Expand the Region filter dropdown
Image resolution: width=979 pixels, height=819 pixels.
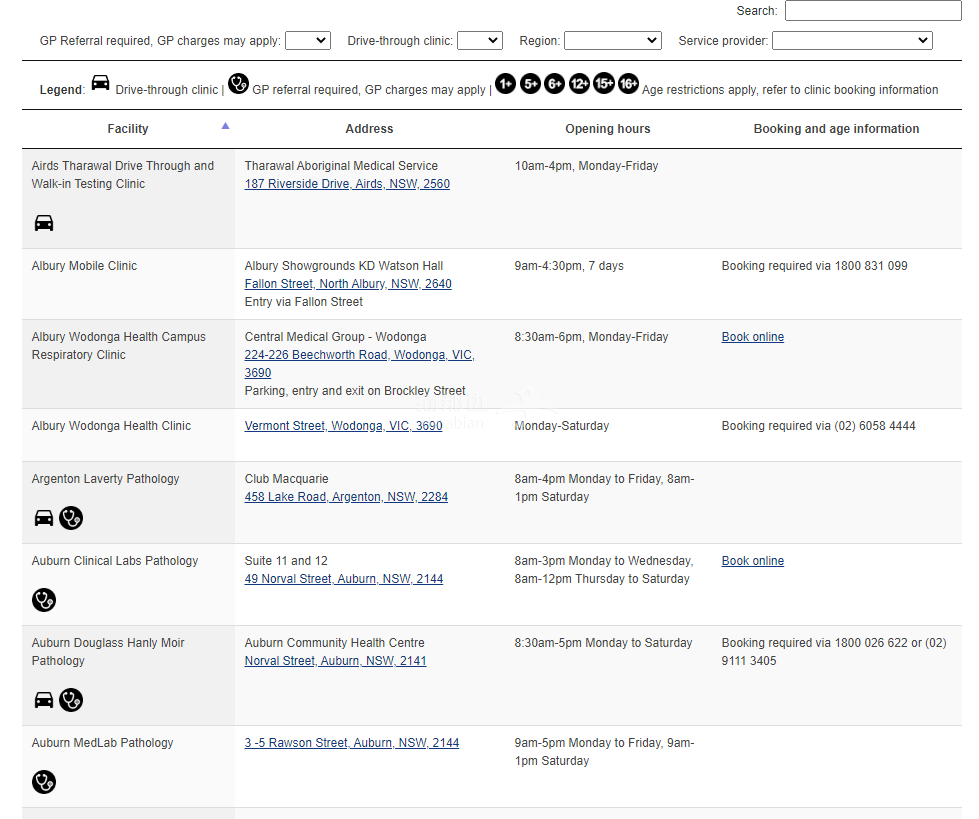coord(613,41)
